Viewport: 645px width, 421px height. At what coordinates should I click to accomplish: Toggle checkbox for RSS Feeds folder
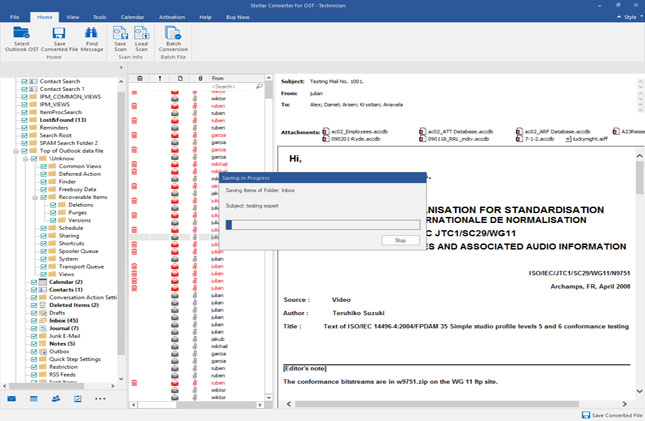34,374
